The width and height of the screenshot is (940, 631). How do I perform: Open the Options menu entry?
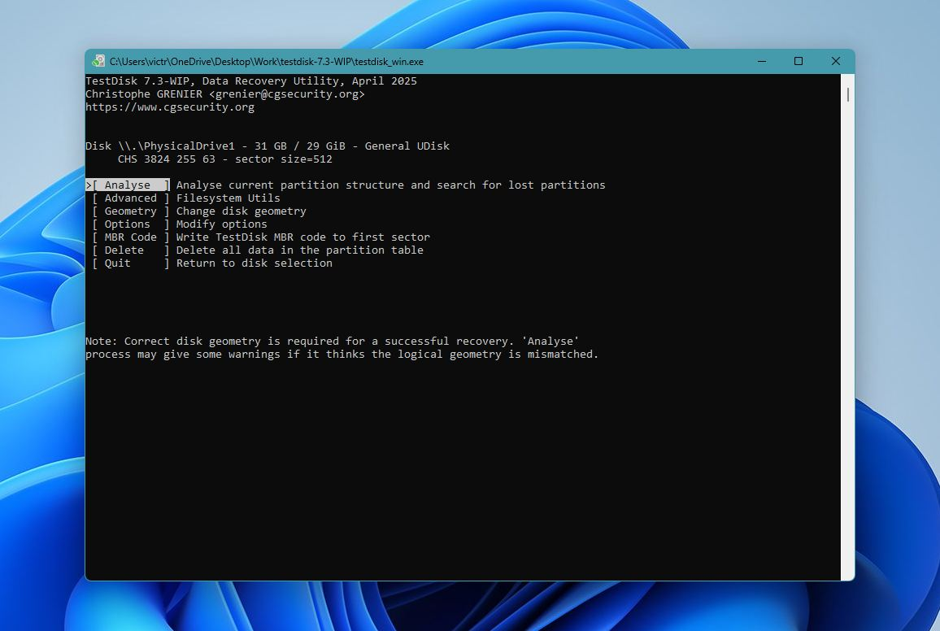click(131, 224)
